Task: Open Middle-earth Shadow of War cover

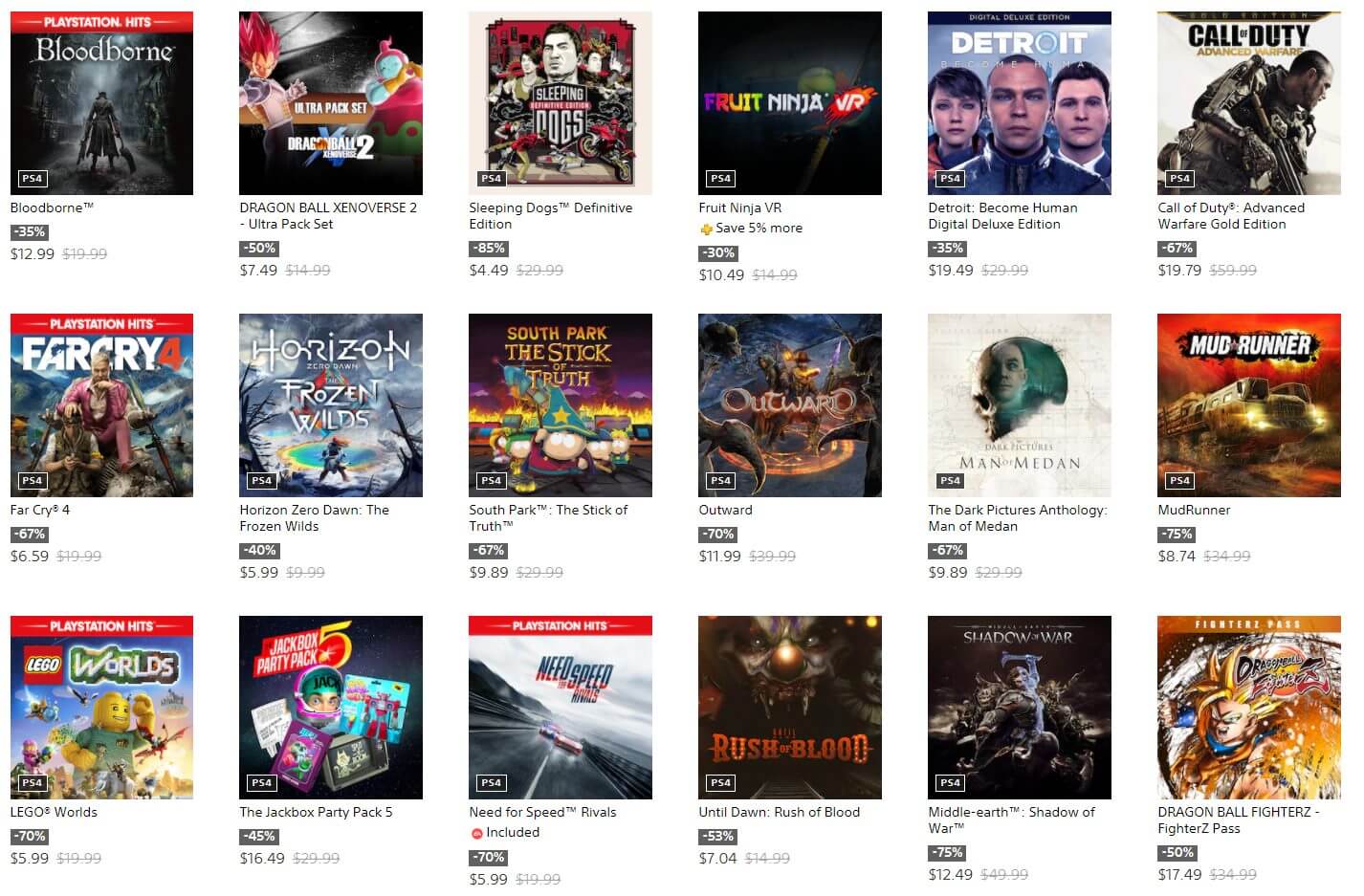Action: pos(1020,708)
